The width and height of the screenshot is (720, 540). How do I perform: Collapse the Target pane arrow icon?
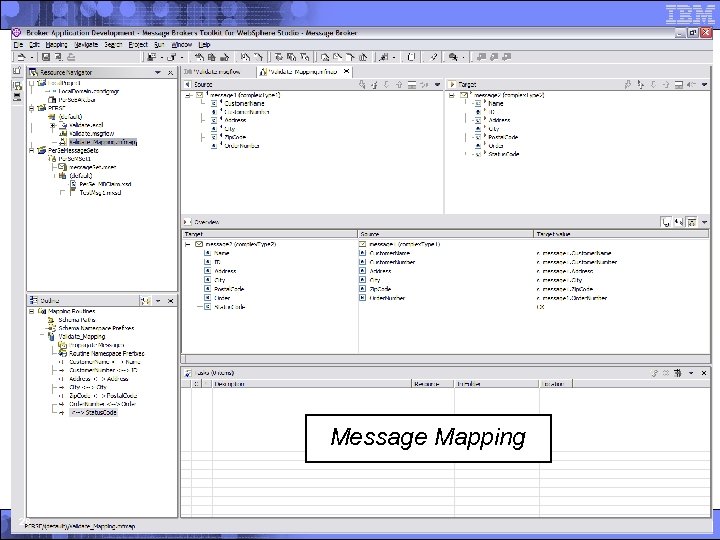click(x=452, y=84)
